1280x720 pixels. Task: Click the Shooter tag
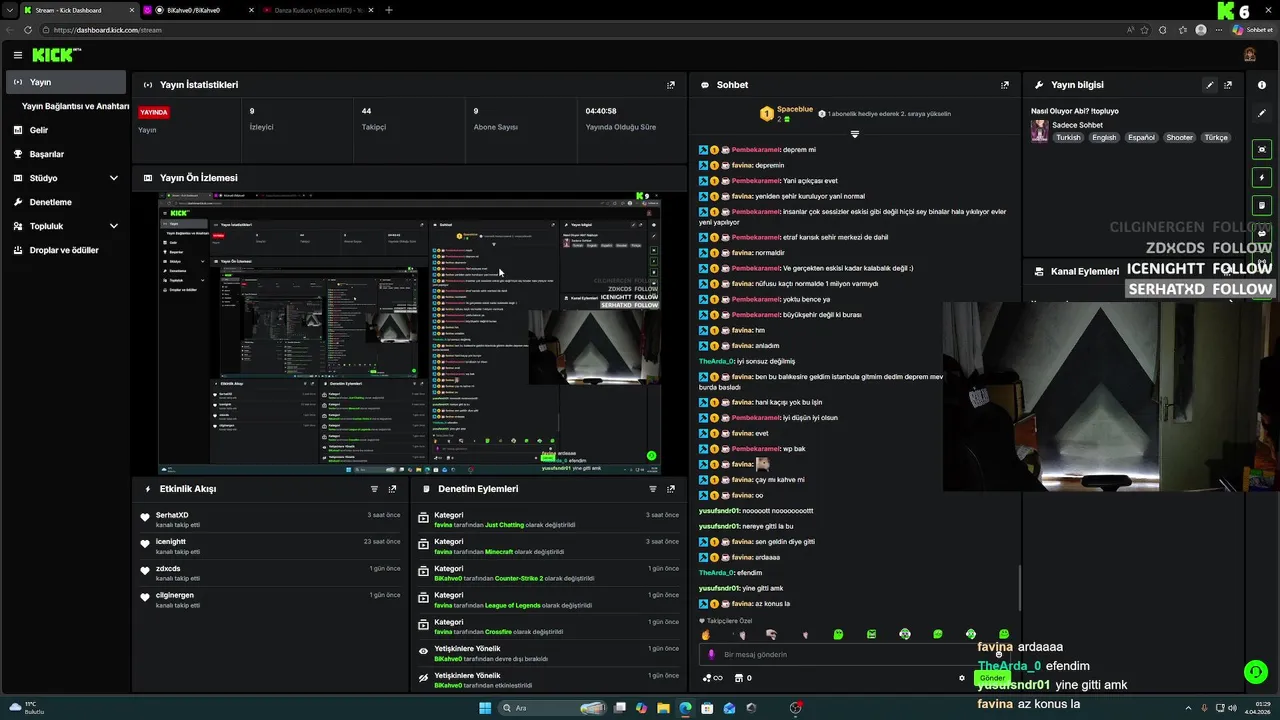pyautogui.click(x=1180, y=137)
